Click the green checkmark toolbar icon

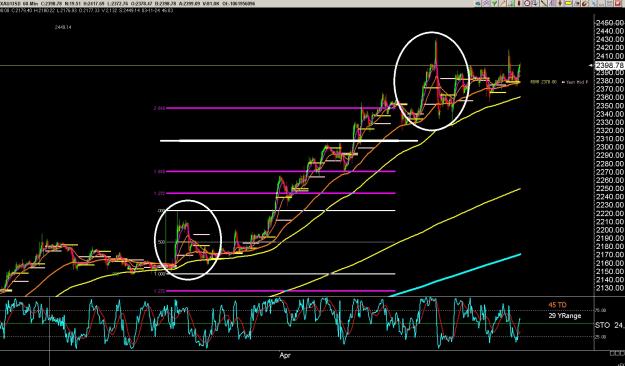pyautogui.click(x=495, y=3)
